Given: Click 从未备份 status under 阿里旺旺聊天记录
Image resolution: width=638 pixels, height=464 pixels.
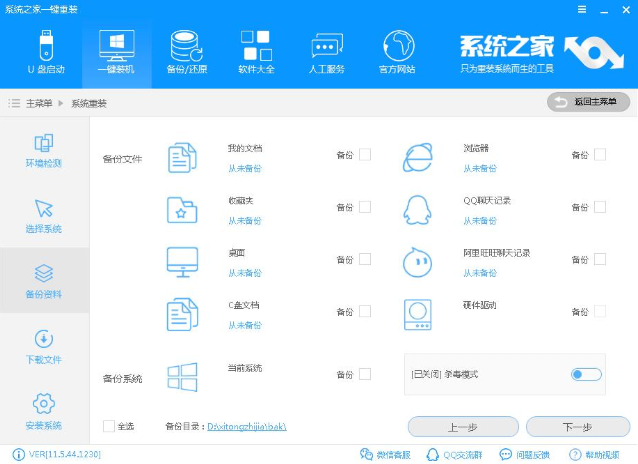Looking at the screenshot, I should coord(480,273).
